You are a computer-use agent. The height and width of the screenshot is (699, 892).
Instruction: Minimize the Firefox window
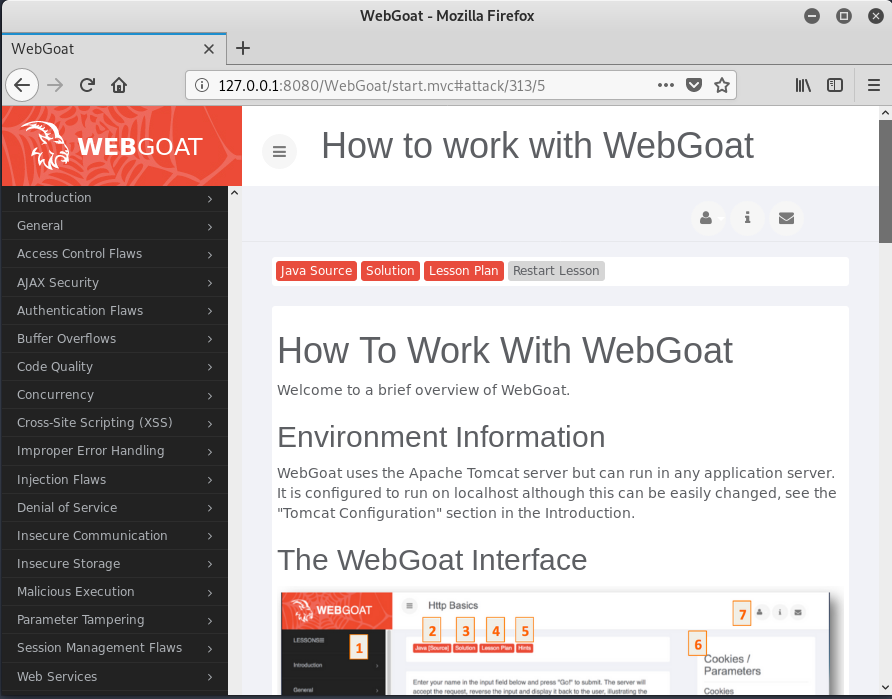click(812, 16)
